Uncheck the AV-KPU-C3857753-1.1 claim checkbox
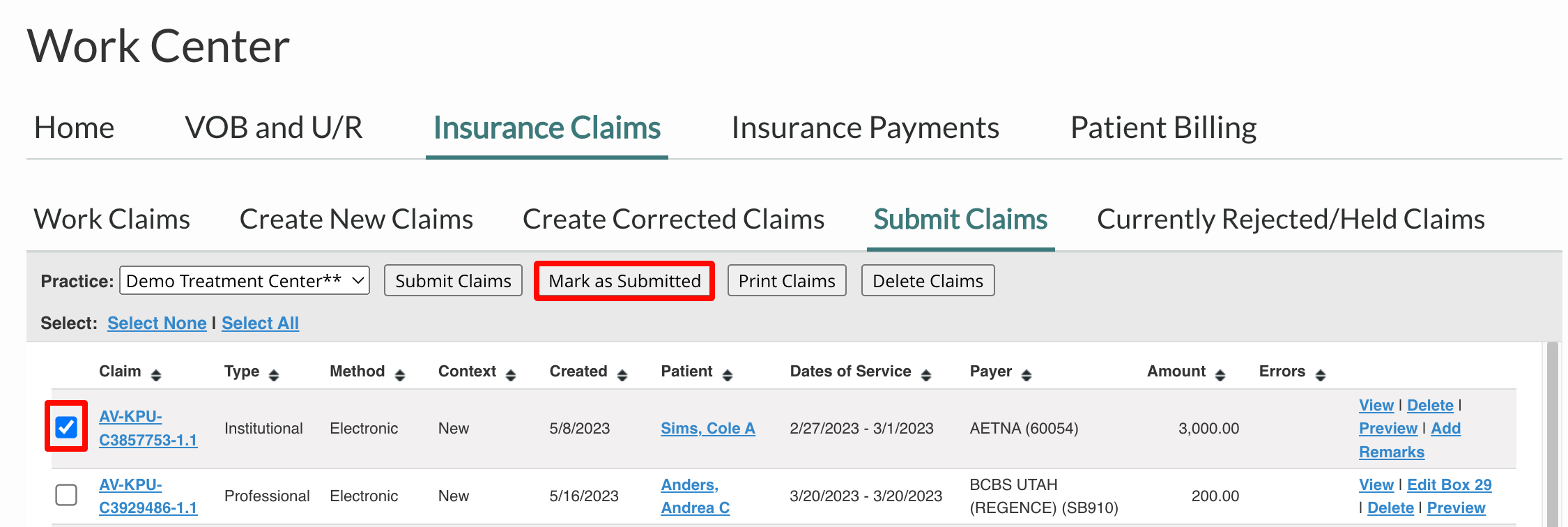Screen dimensions: 1568x527 click(x=66, y=427)
